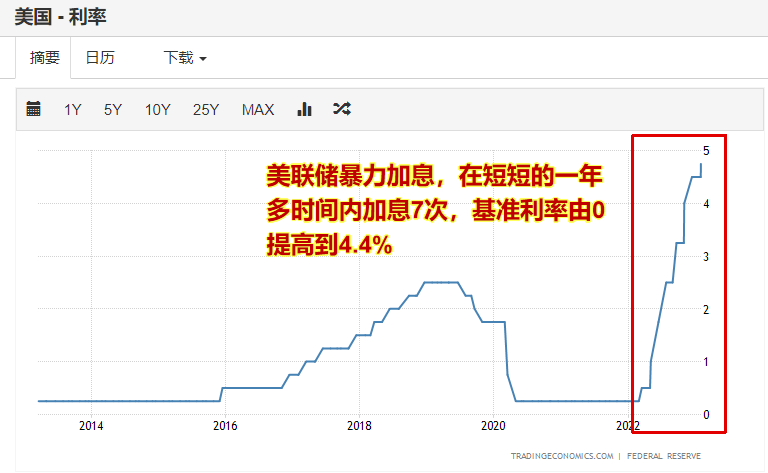The image size is (768, 473).
Task: Click the 美国 - 利率 page title
Action: (x=58, y=17)
